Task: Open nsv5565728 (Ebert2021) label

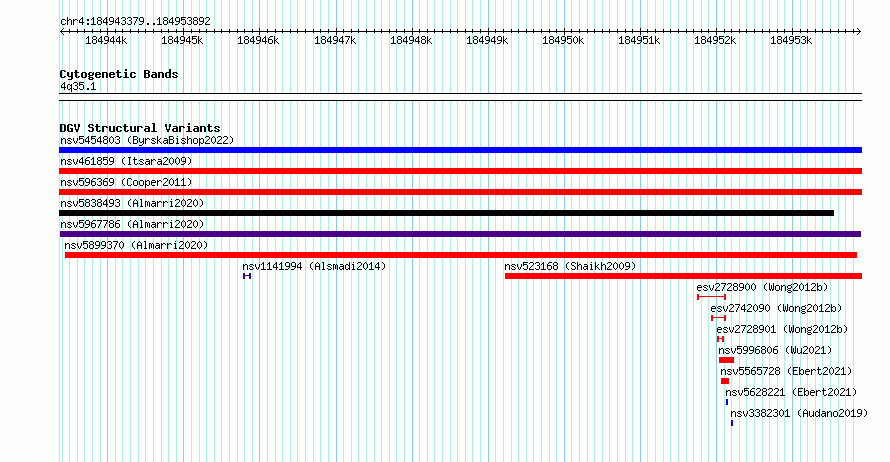Action: (x=786, y=371)
